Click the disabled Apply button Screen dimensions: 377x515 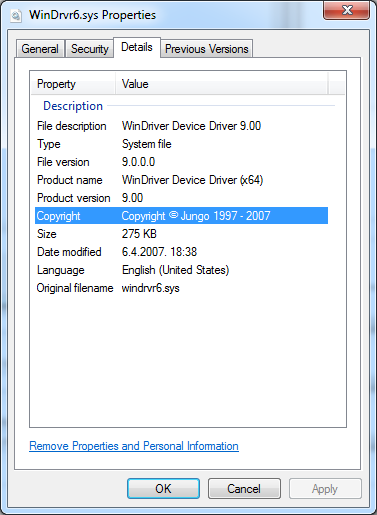325,489
